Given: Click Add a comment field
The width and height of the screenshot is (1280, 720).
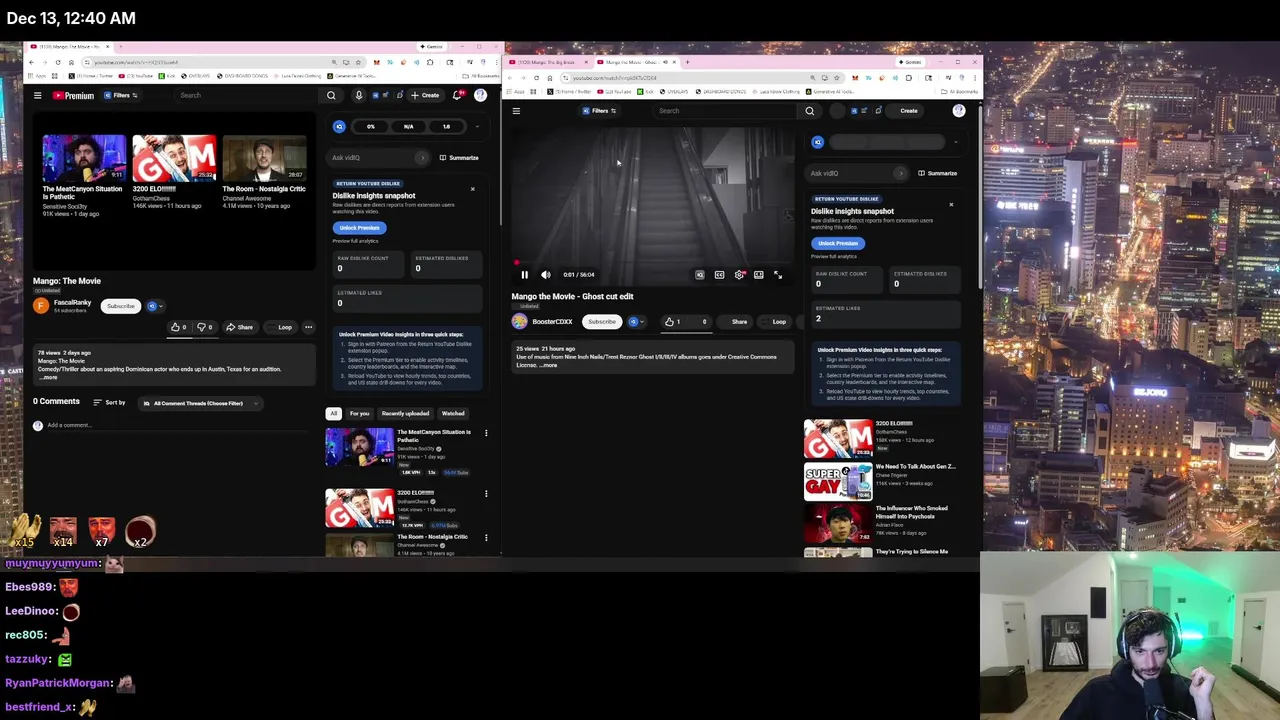Looking at the screenshot, I should [x=180, y=425].
